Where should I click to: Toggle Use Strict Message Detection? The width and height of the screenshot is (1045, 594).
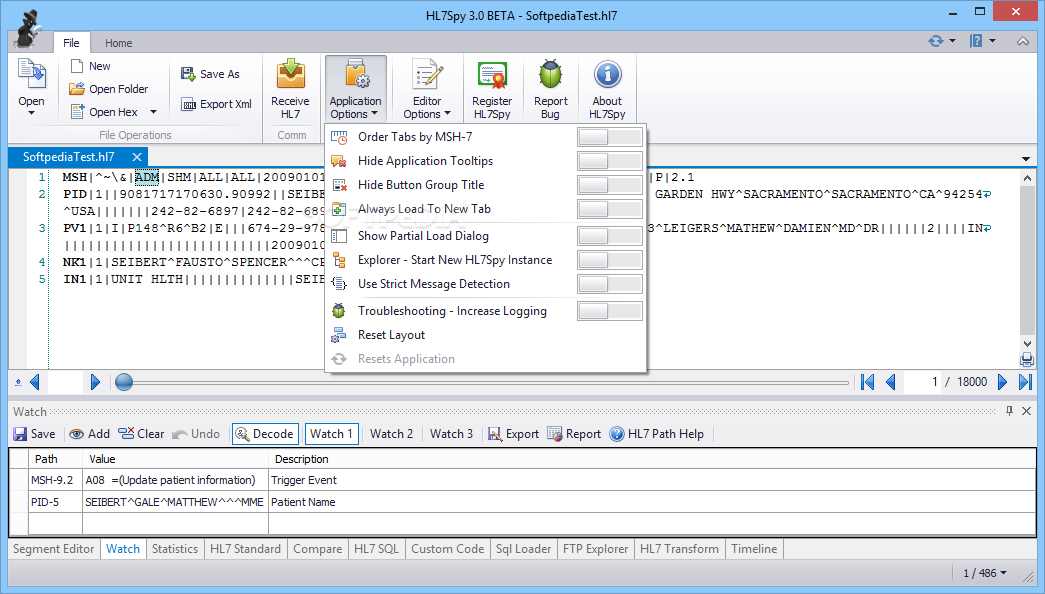[609, 284]
